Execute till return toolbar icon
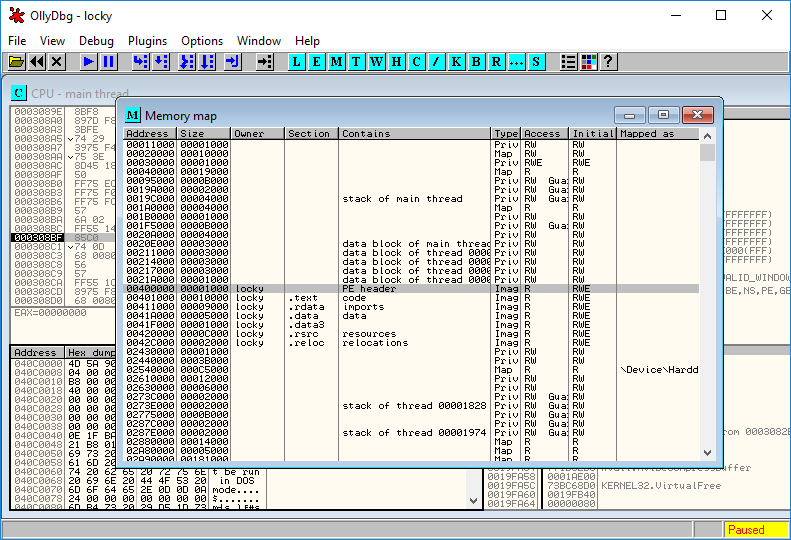Screen dimensions: 791x540 [x=233, y=62]
